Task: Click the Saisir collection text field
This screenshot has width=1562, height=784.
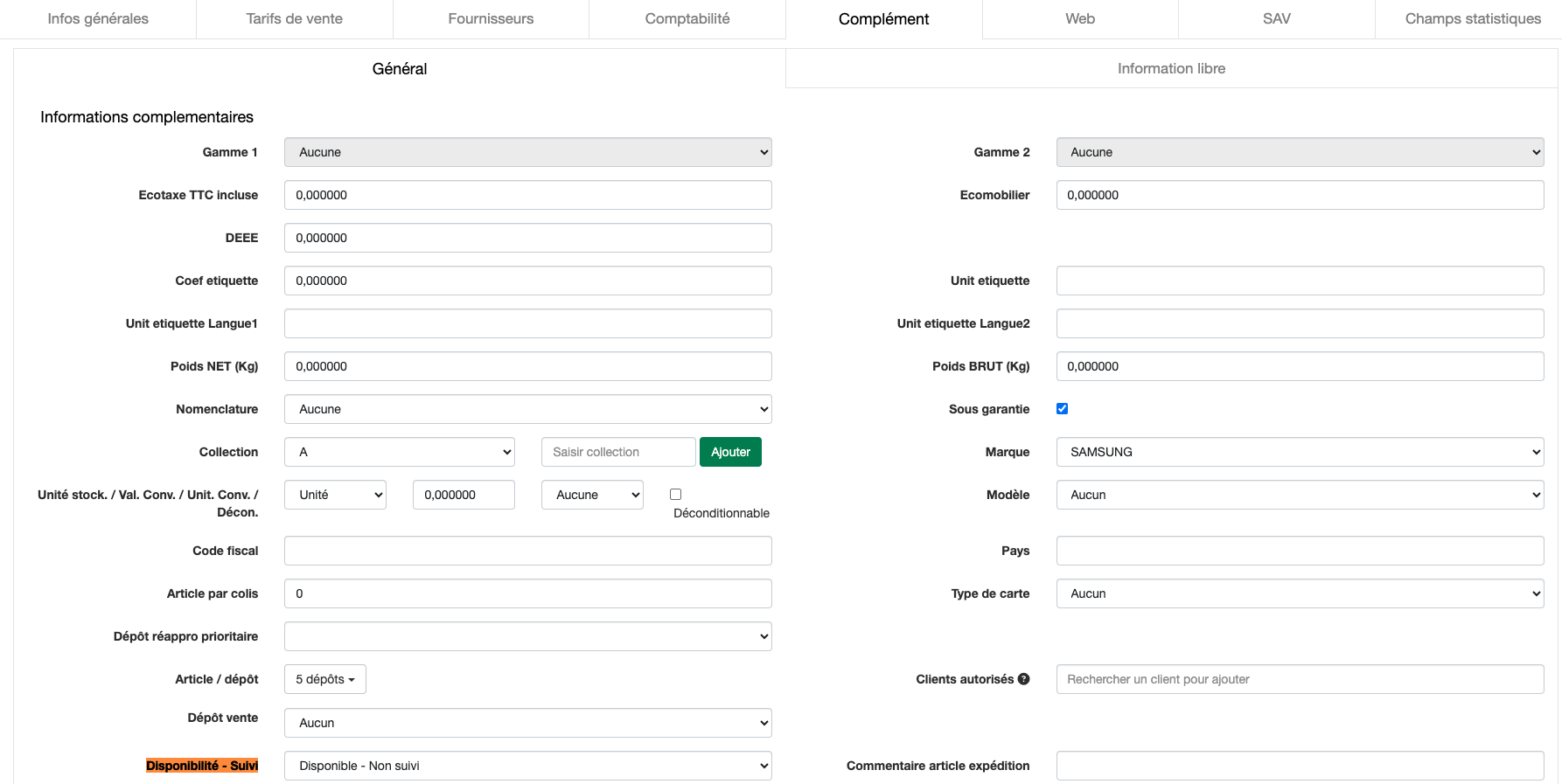Action: [617, 452]
